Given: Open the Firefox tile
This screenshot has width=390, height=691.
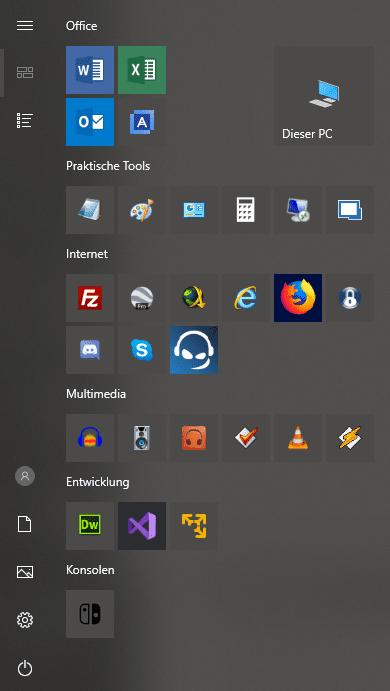Looking at the screenshot, I should (298, 298).
